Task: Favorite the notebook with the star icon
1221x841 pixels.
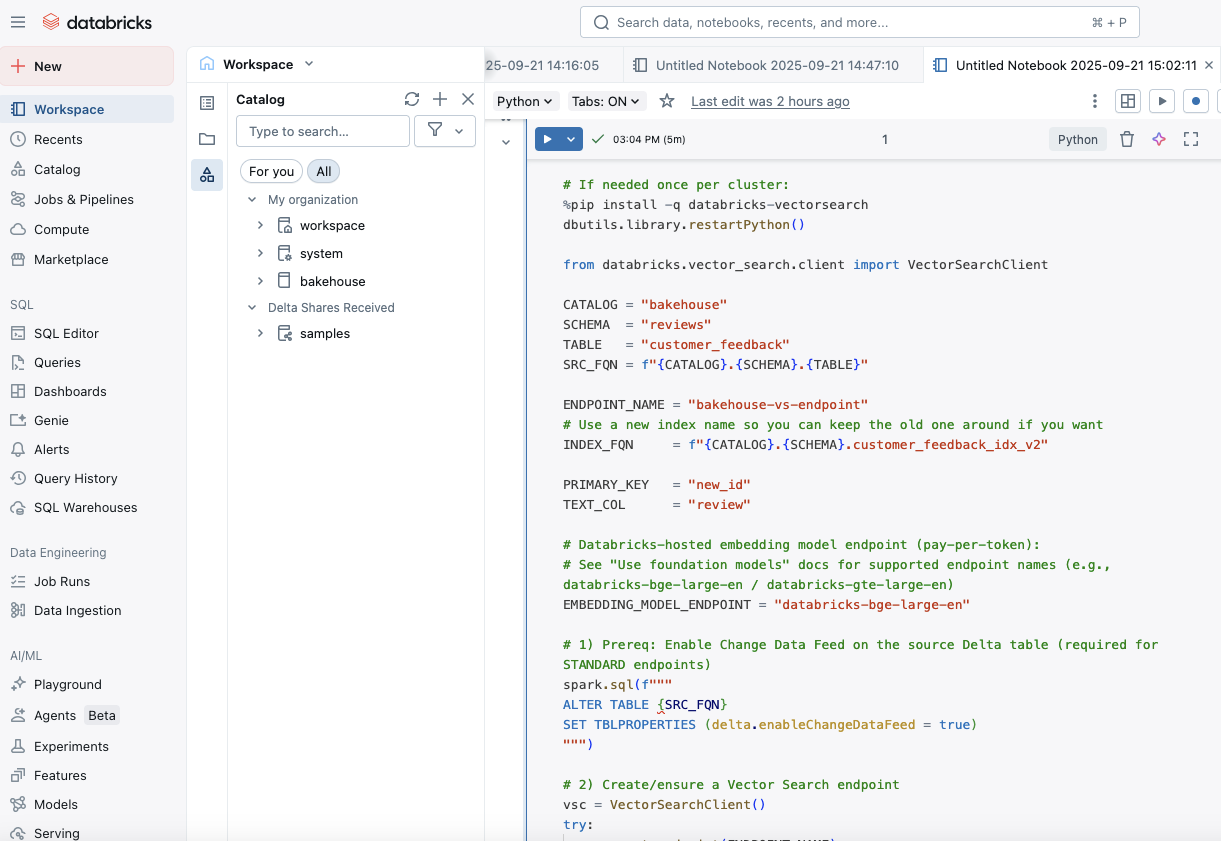Action: point(667,101)
